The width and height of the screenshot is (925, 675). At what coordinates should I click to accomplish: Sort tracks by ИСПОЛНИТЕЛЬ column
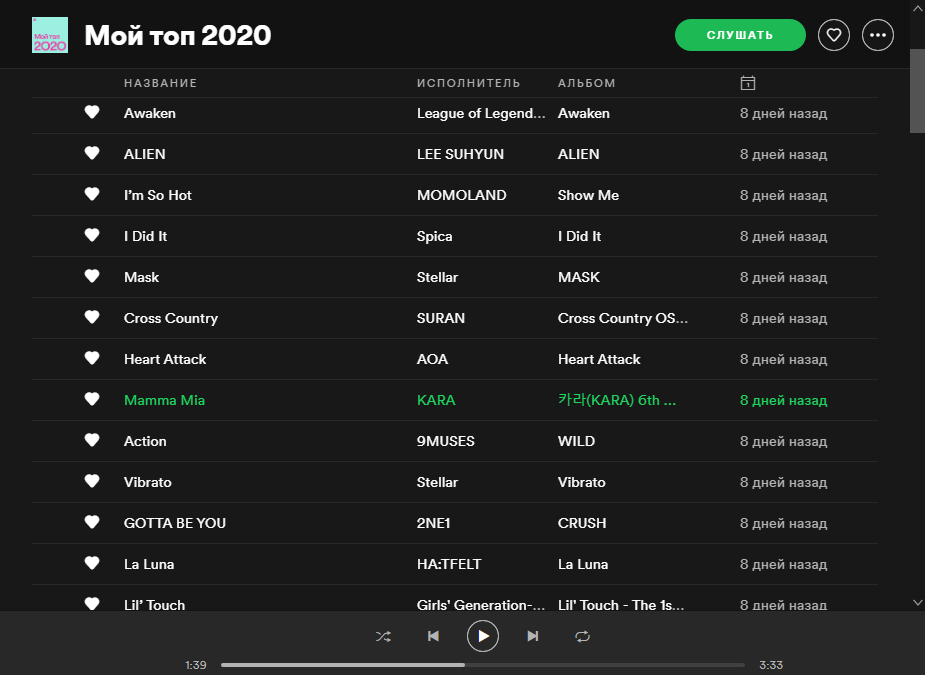coord(468,83)
